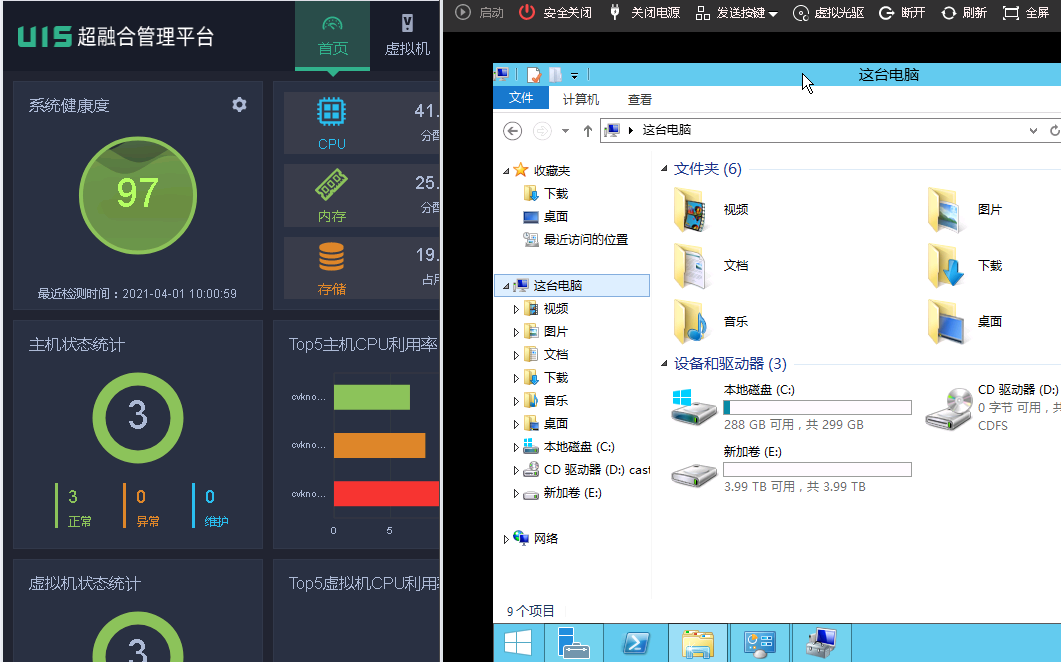This screenshot has height=662, width=1061.
Task: Click 断开 disconnect in the console toolbar
Action: point(902,13)
